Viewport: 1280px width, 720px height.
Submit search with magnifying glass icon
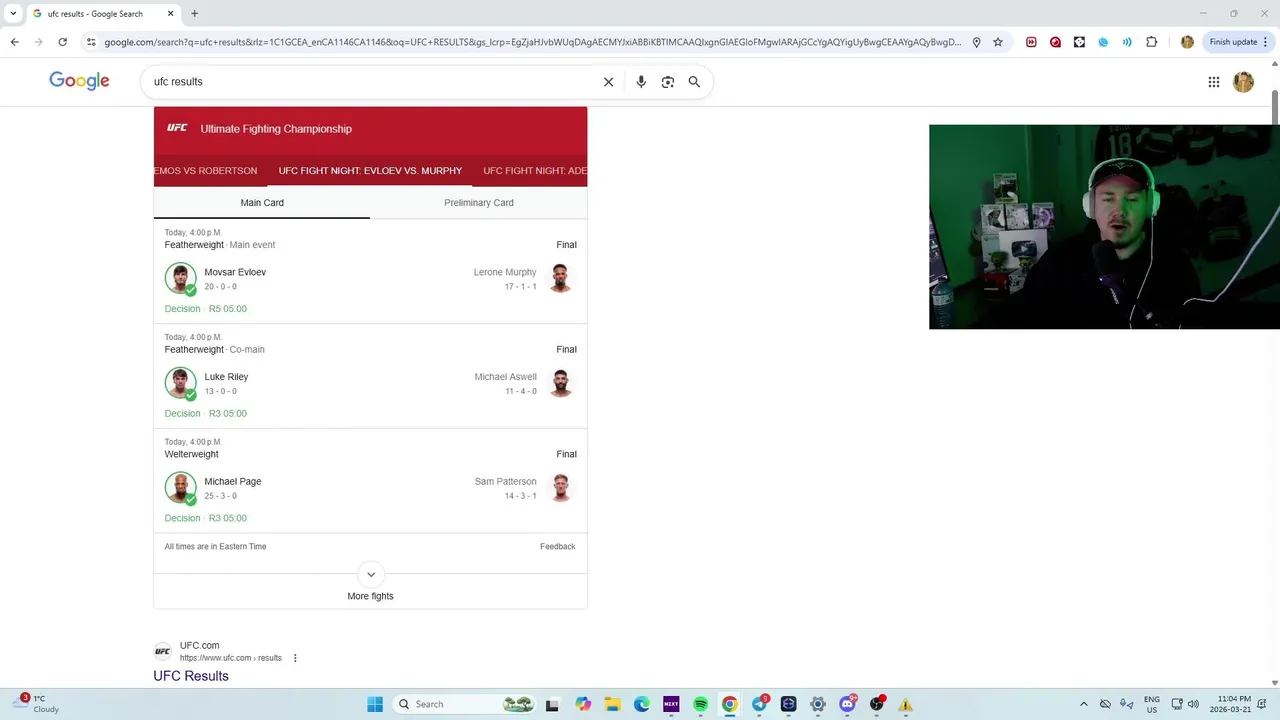click(694, 82)
